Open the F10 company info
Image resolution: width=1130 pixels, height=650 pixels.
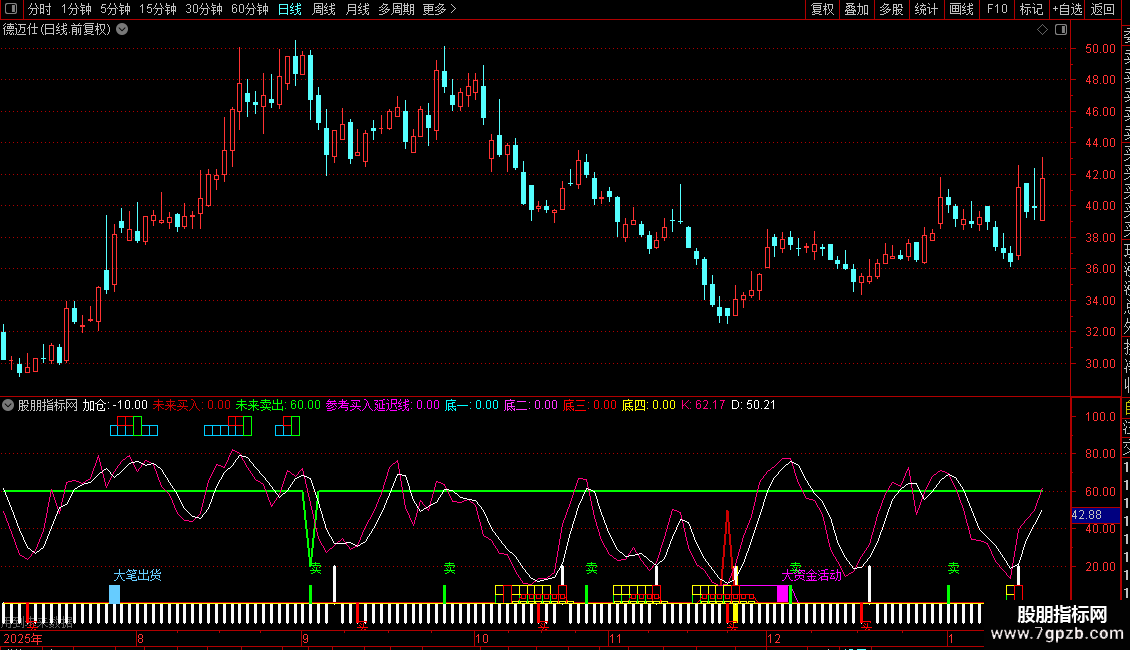pos(996,9)
